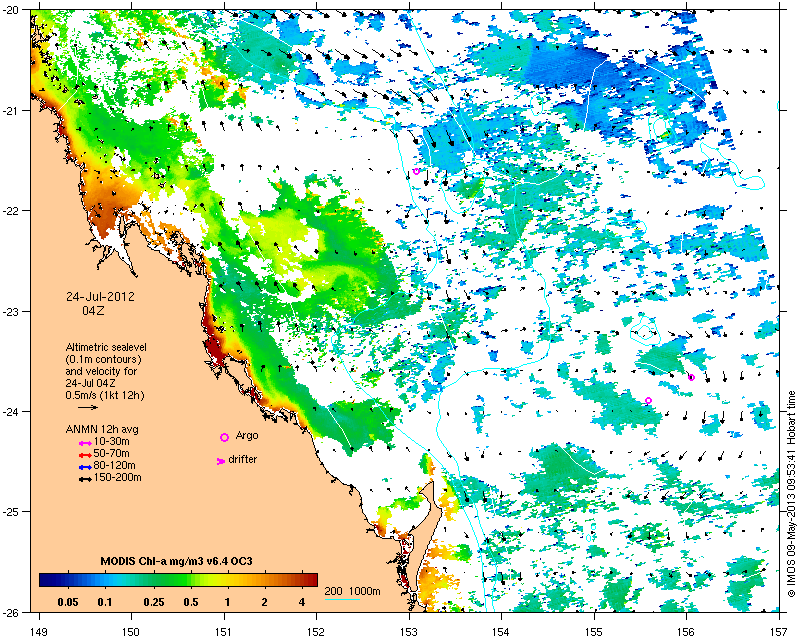Click the dark red end of Chl-a colorbar
800x640 pixels.
(313, 580)
